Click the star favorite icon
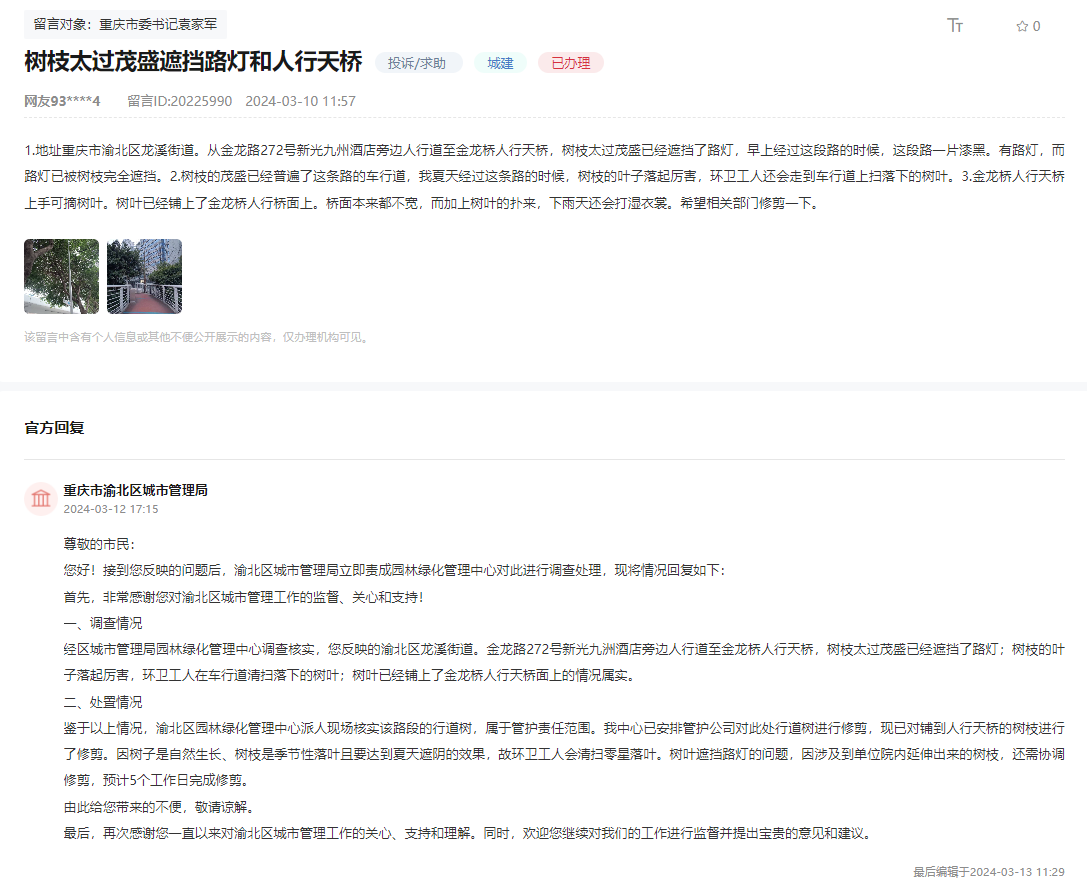Screen dimensions: 1087x890 pos(1020,27)
